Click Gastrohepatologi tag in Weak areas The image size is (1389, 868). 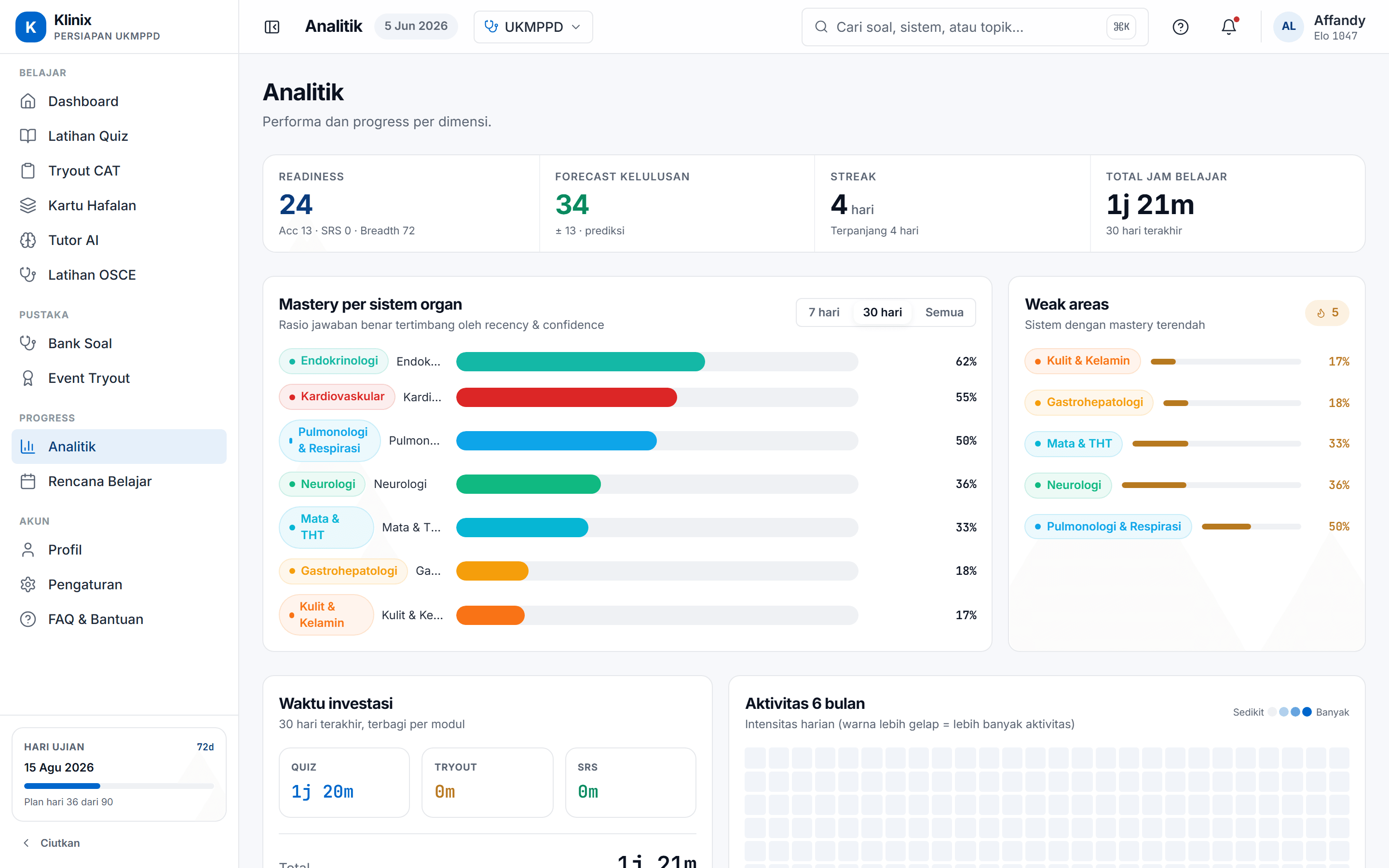(x=1089, y=403)
